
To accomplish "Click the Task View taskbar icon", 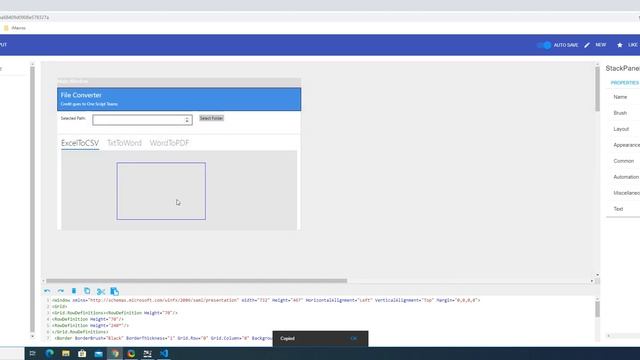I will [33, 353].
